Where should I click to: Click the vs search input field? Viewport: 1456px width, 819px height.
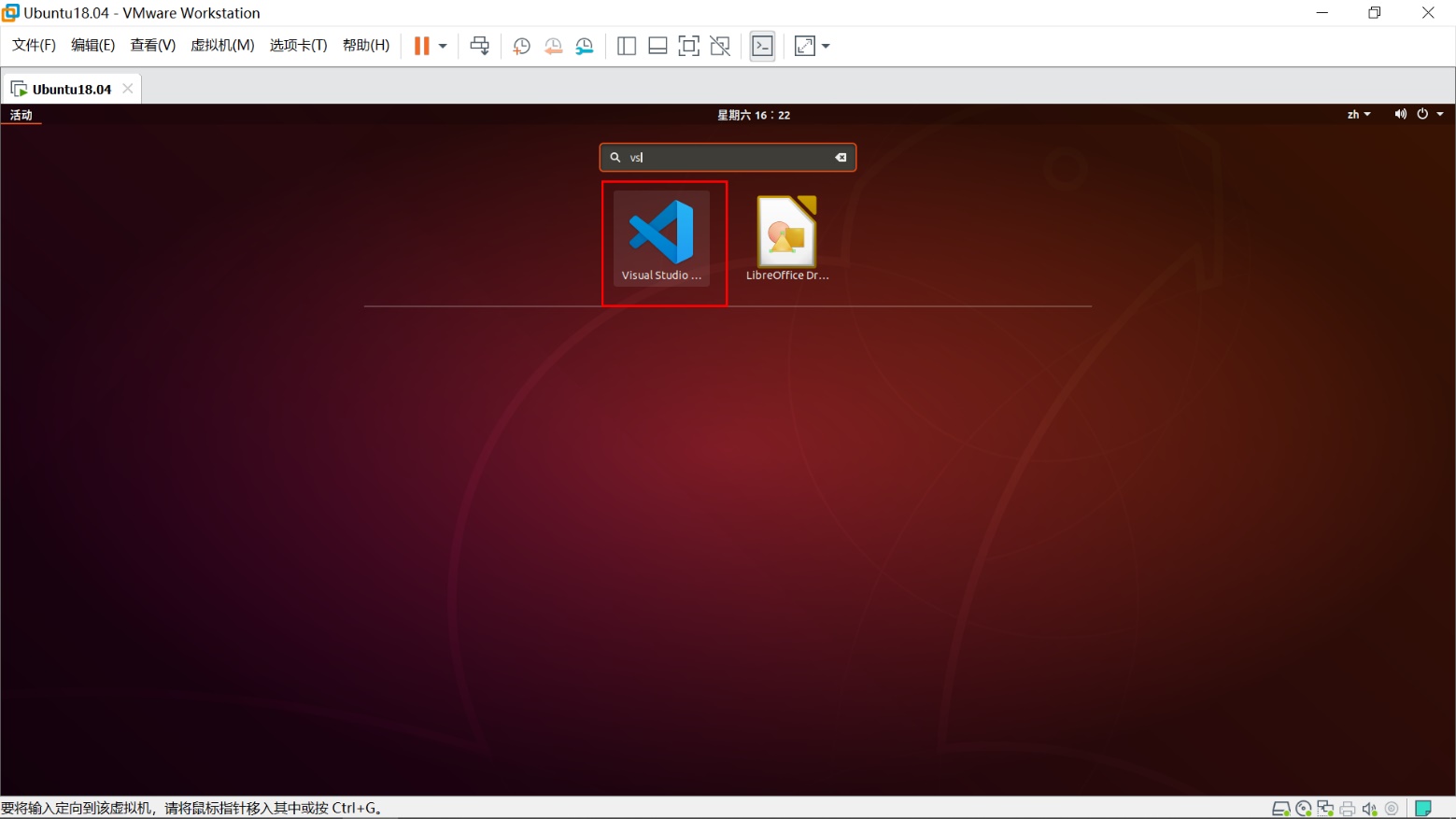(x=728, y=158)
